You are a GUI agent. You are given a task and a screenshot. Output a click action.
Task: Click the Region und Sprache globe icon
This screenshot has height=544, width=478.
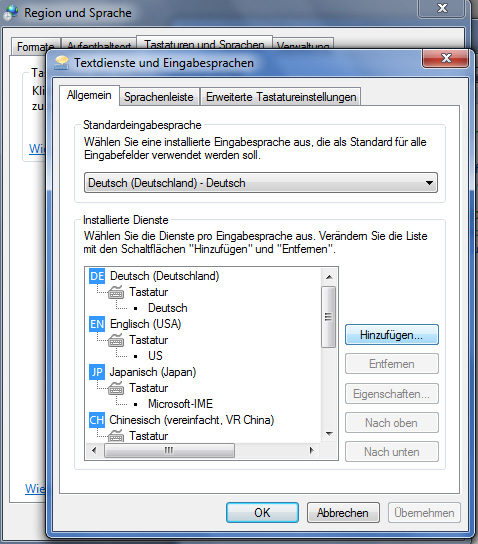click(11, 12)
